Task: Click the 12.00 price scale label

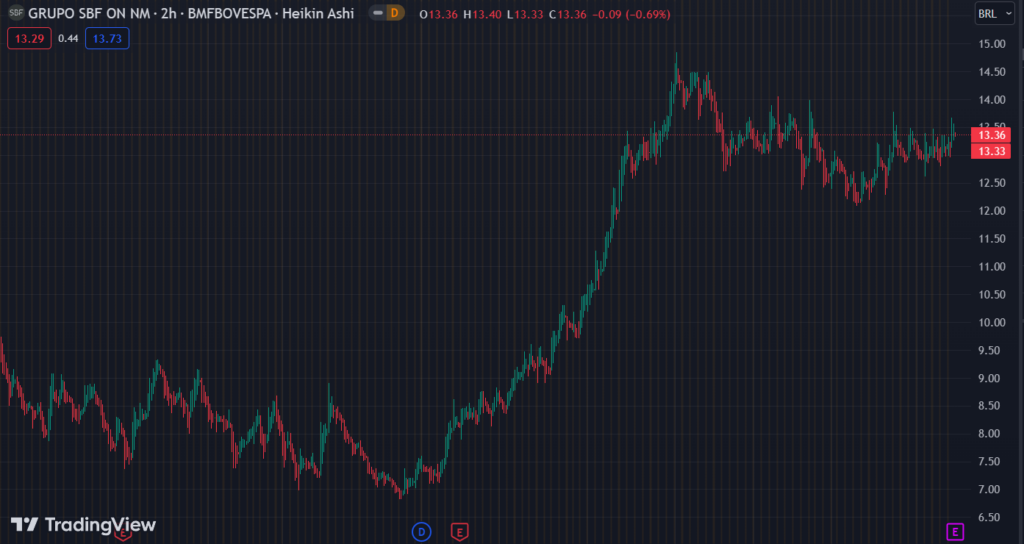Action: coord(991,211)
